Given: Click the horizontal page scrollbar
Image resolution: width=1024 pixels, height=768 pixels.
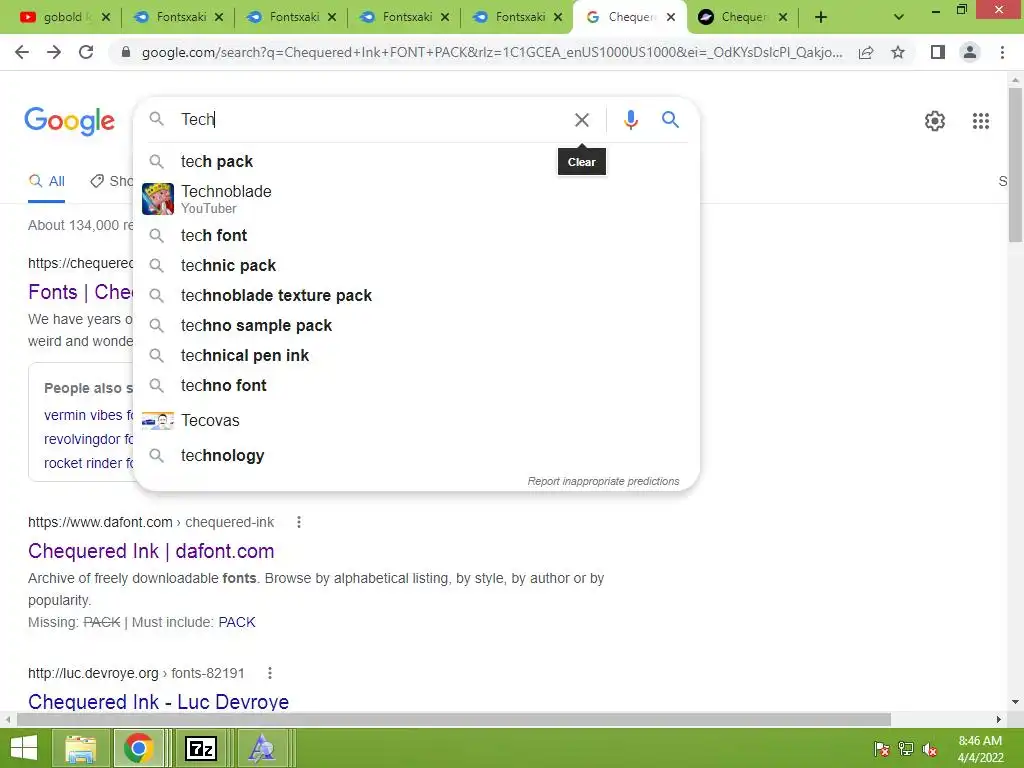Looking at the screenshot, I should [x=454, y=719].
